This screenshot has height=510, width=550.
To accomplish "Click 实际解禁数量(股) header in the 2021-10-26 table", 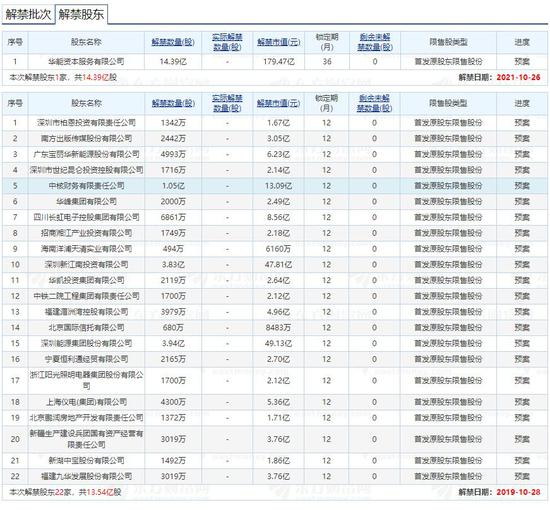I will click(227, 42).
